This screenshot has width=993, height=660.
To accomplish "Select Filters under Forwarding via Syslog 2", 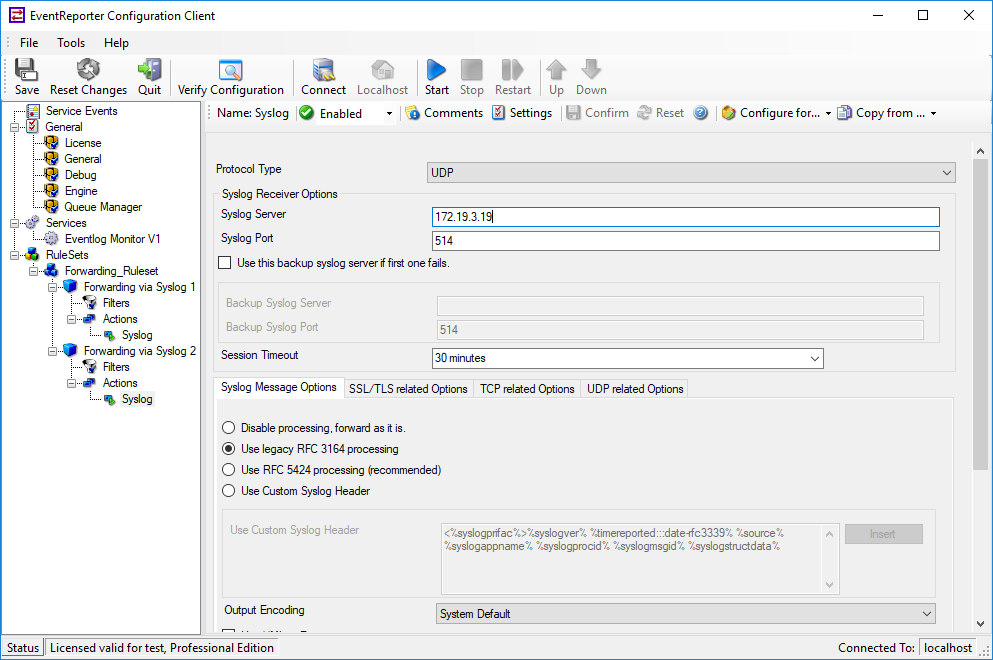I will click(116, 367).
